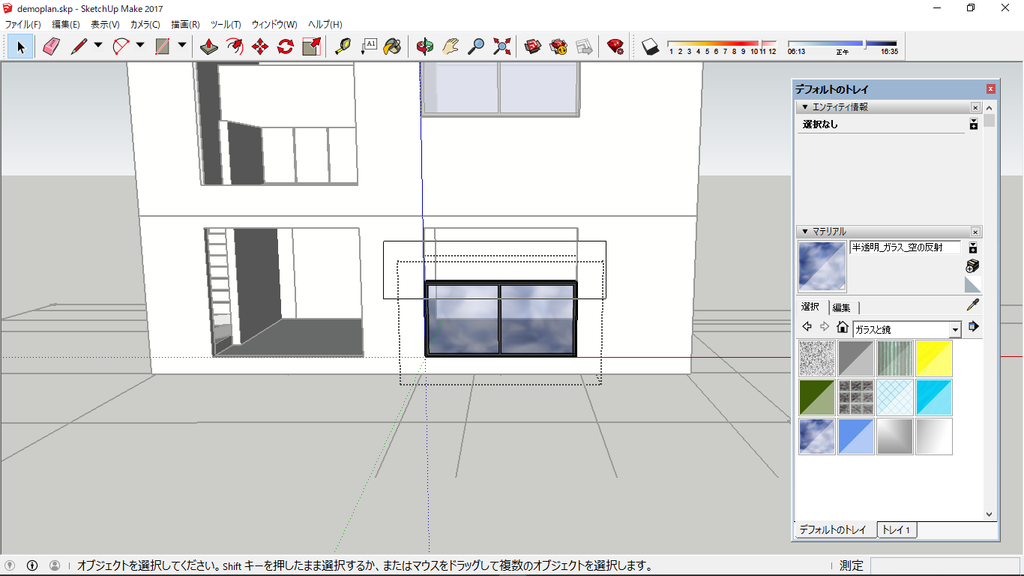Click the 測定 measurements input box
Screen dimensions: 1024x576
pyautogui.click(x=944, y=565)
